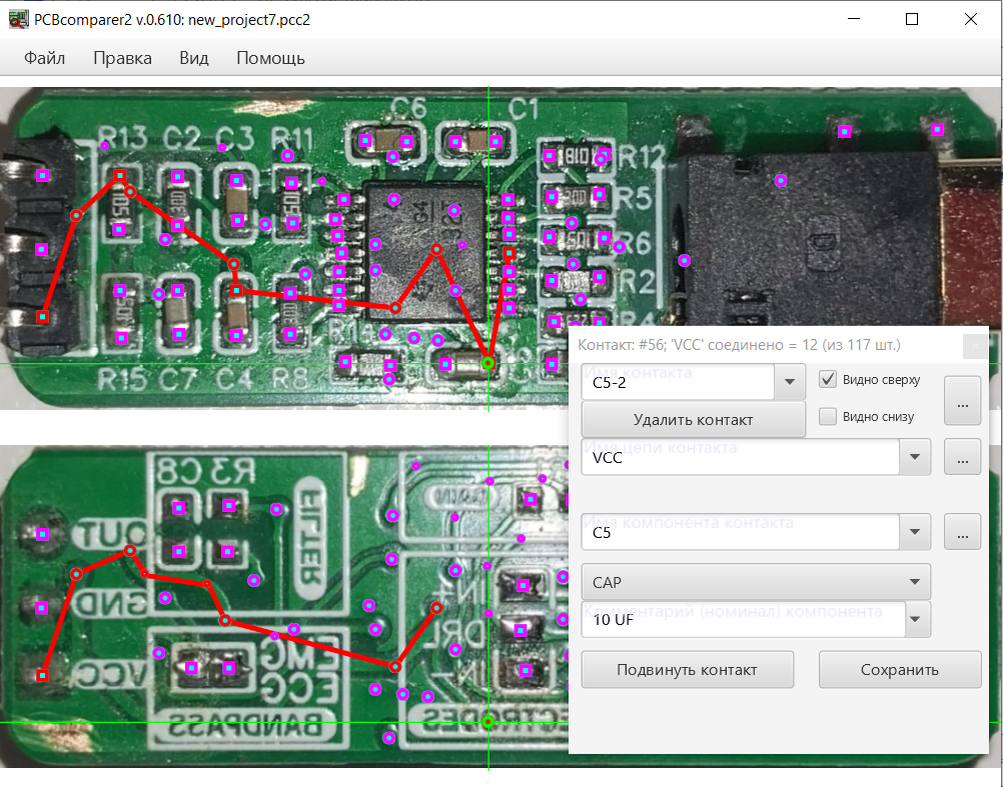Select the bottom pad marker of C4
Screen dimensions: 1003x787
click(237, 335)
